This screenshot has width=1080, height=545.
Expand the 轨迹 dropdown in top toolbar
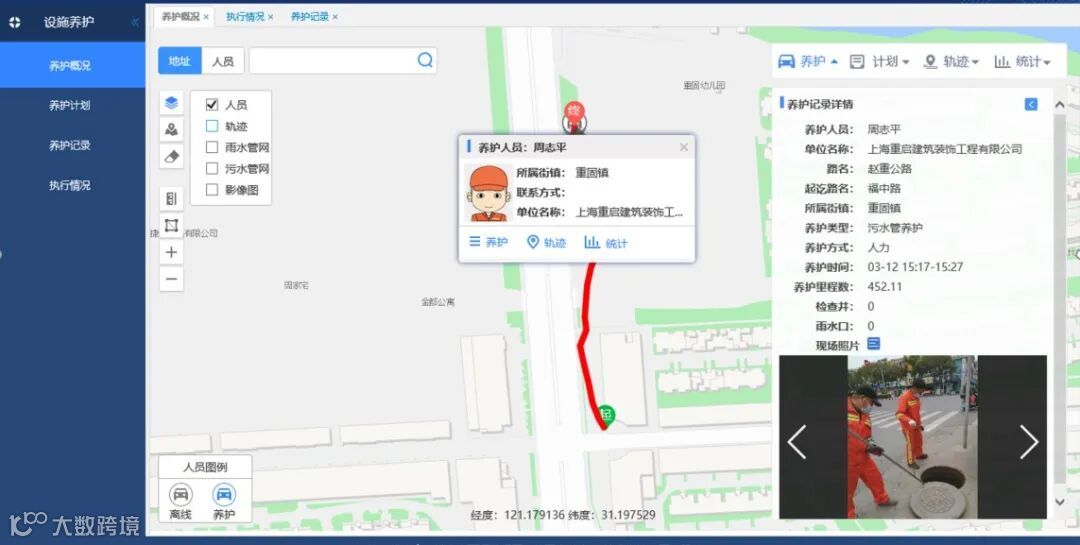(951, 61)
